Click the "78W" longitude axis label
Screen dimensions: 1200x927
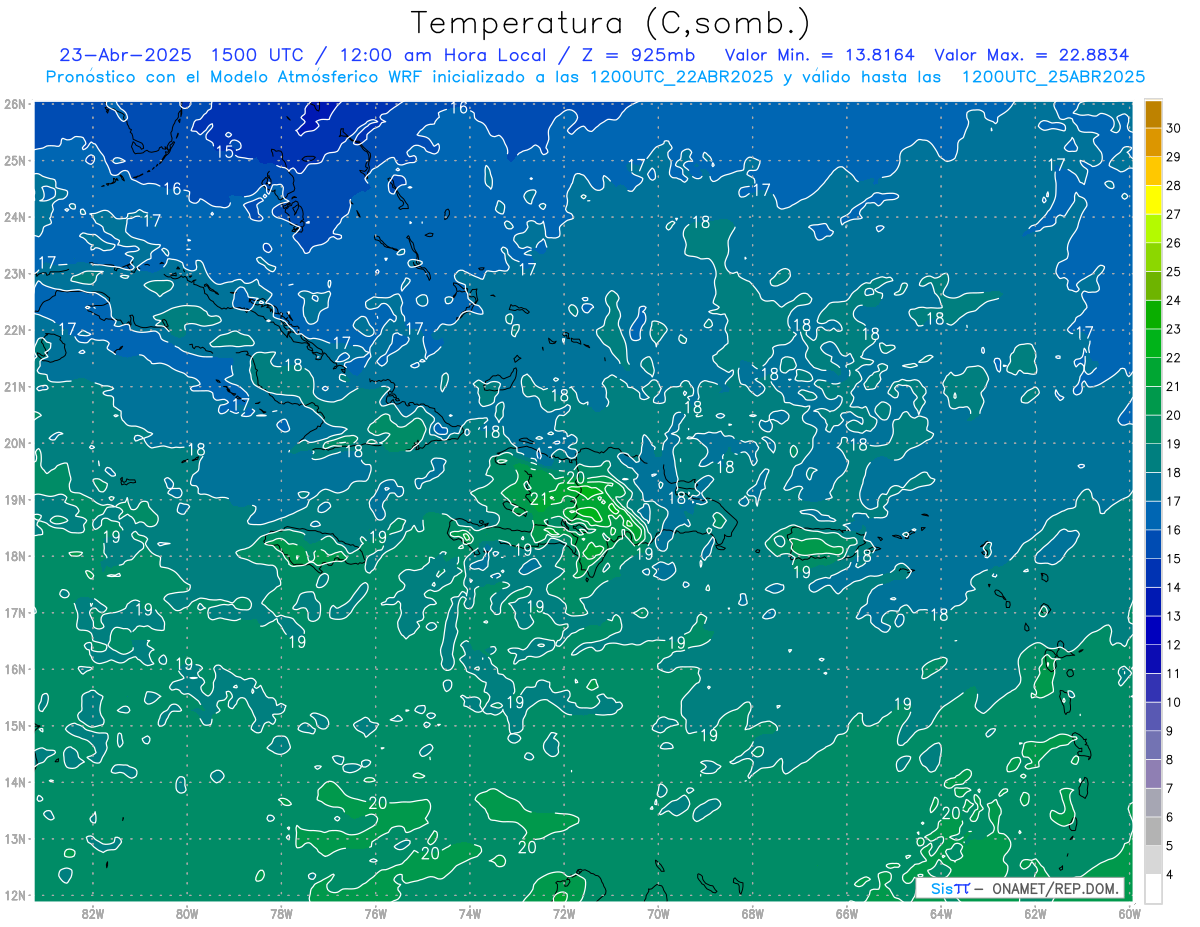point(281,913)
